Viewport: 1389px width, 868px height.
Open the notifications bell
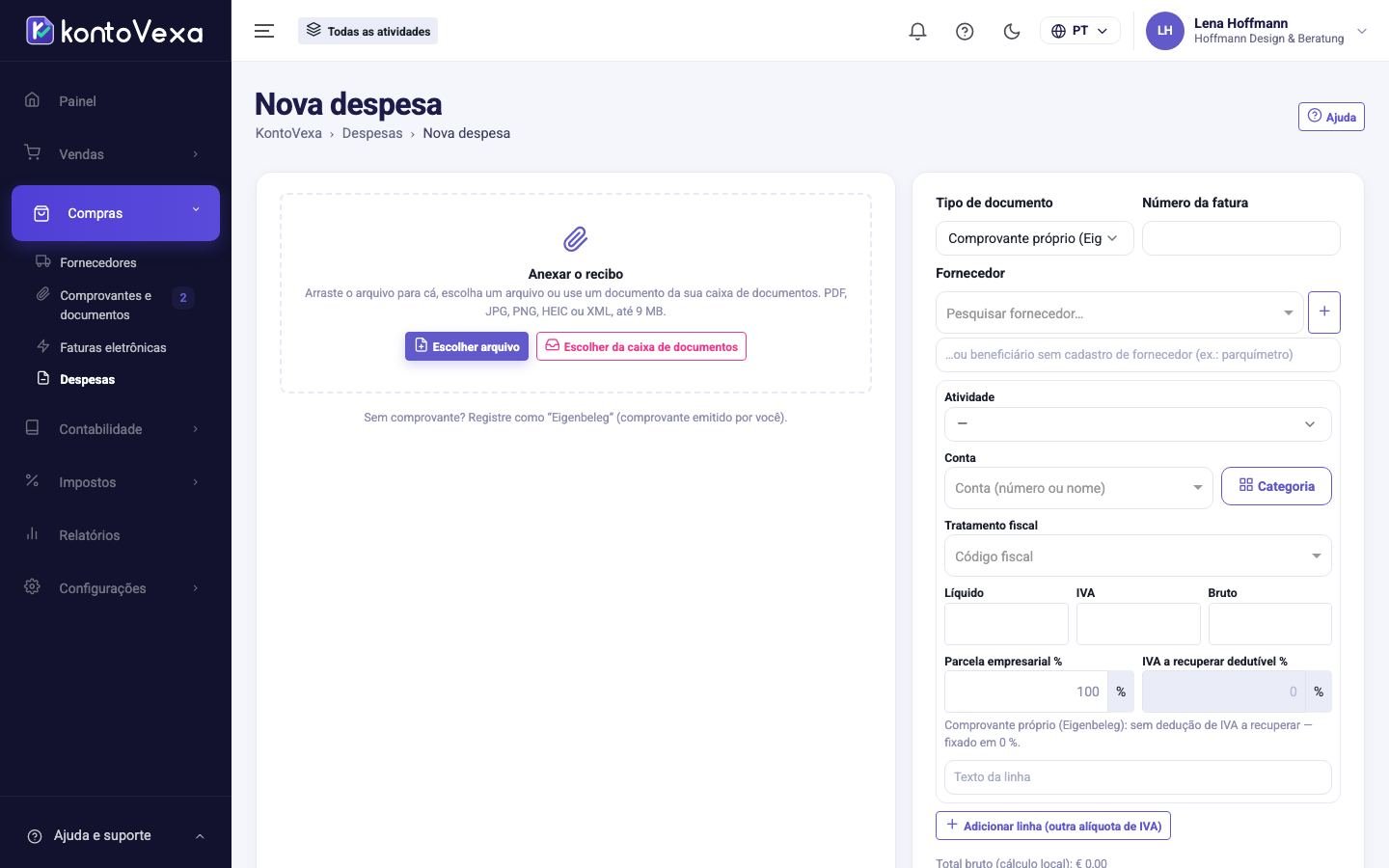pyautogui.click(x=917, y=31)
